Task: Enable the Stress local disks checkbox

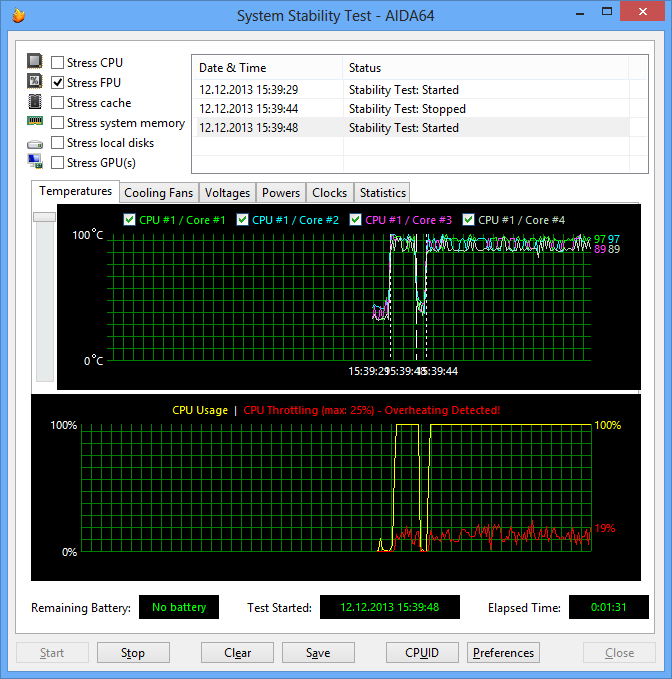Action: click(57, 142)
